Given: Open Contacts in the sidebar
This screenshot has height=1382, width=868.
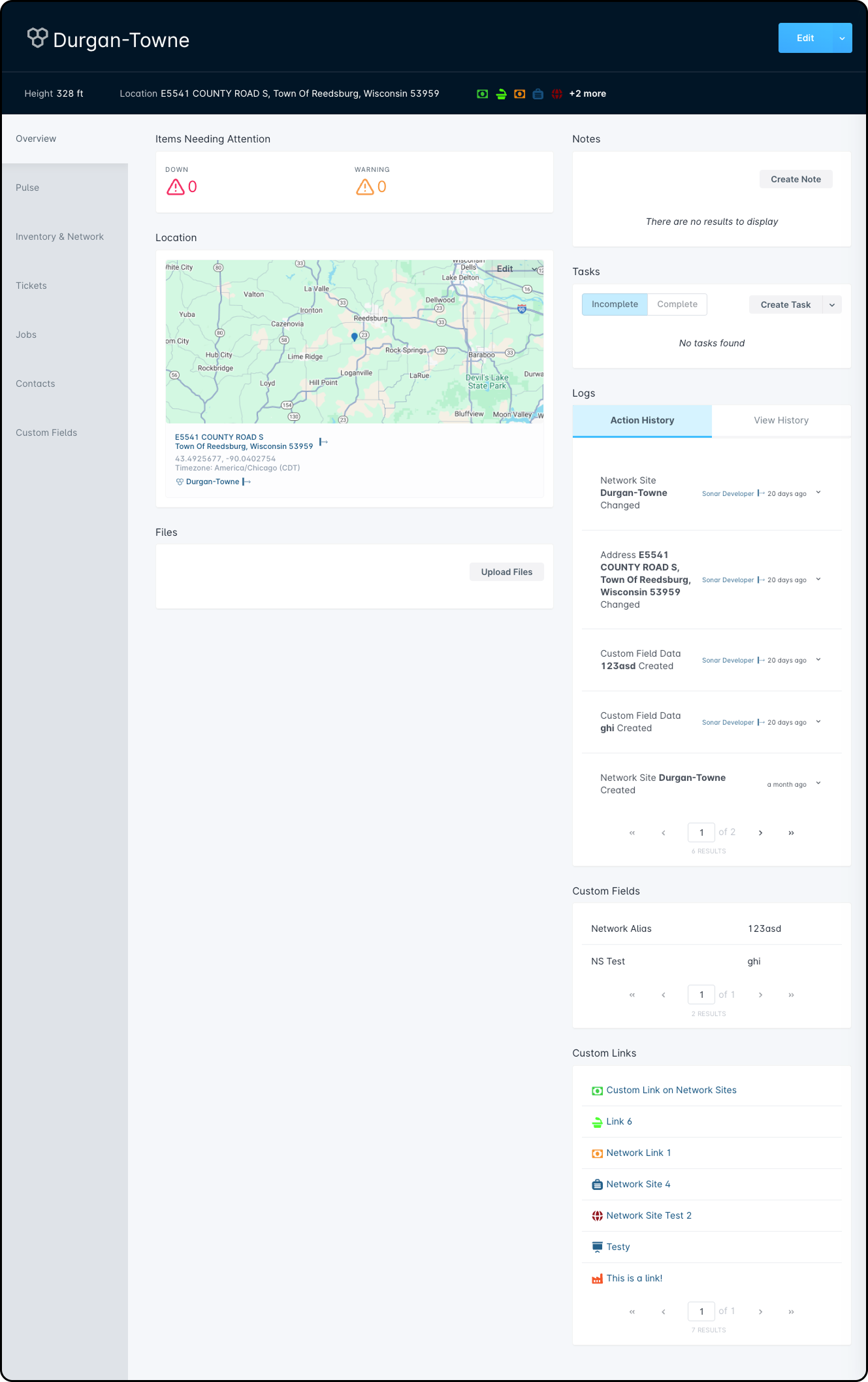Looking at the screenshot, I should pyautogui.click(x=35, y=384).
